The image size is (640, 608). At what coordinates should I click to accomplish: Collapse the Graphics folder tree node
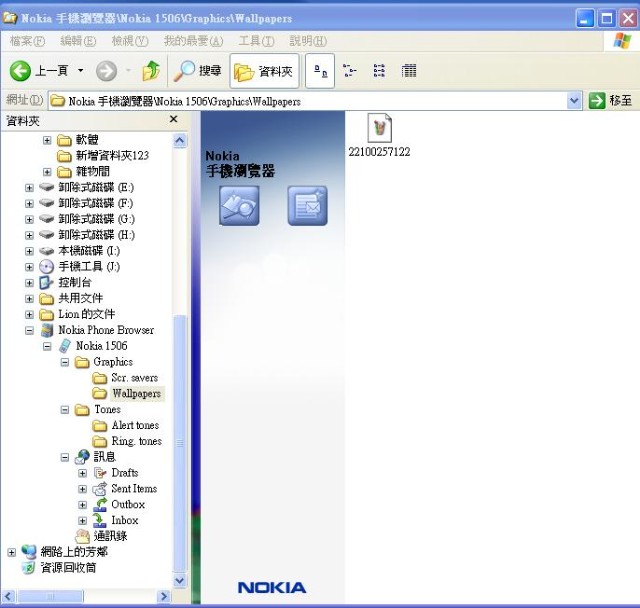(x=65, y=362)
